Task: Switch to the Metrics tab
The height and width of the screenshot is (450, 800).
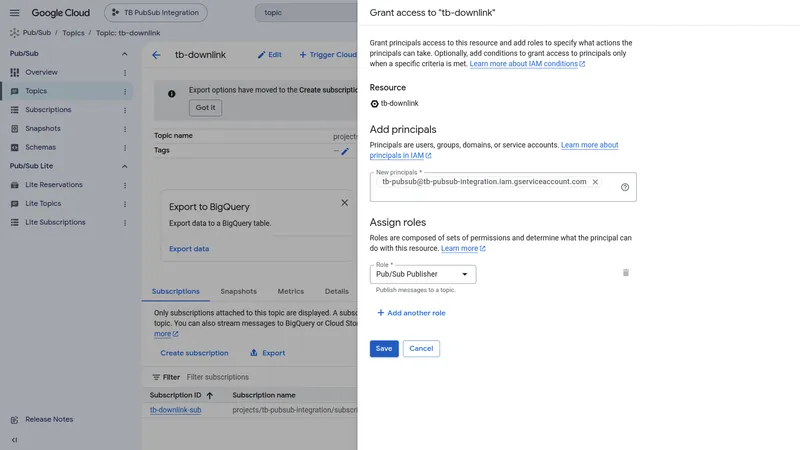Action: coord(290,291)
